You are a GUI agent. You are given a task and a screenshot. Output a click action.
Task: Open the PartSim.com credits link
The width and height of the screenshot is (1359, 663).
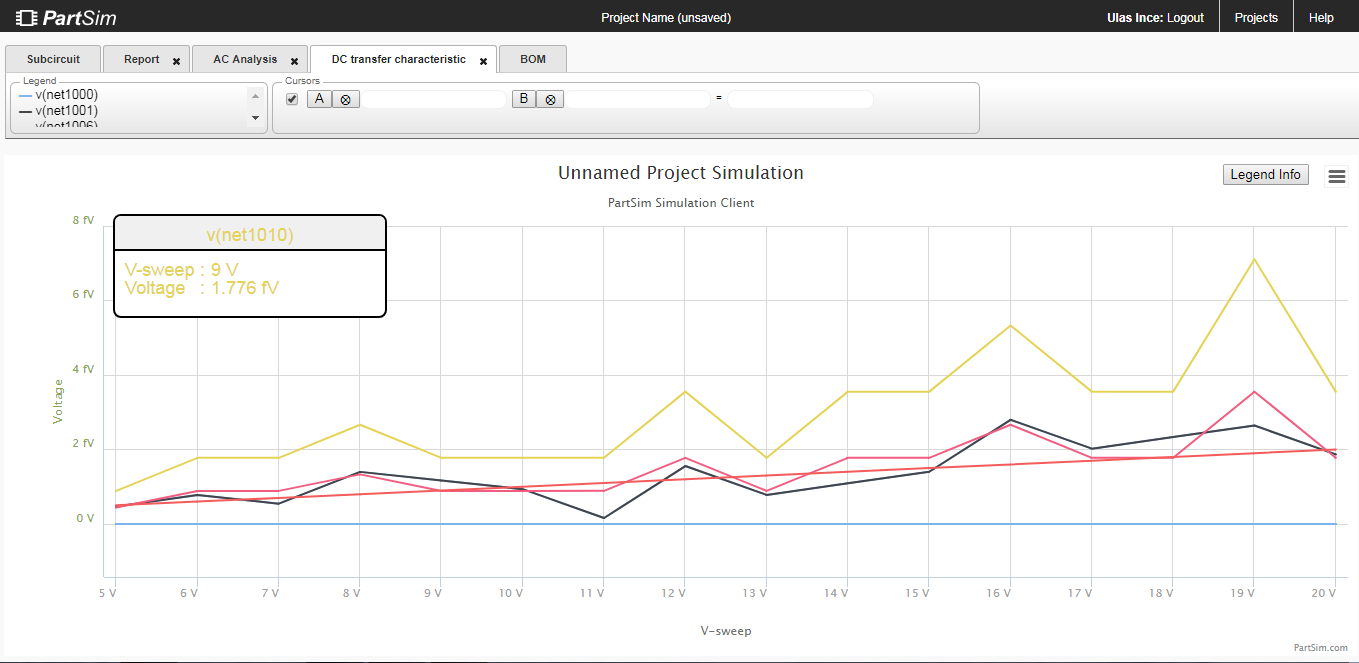point(1320,647)
